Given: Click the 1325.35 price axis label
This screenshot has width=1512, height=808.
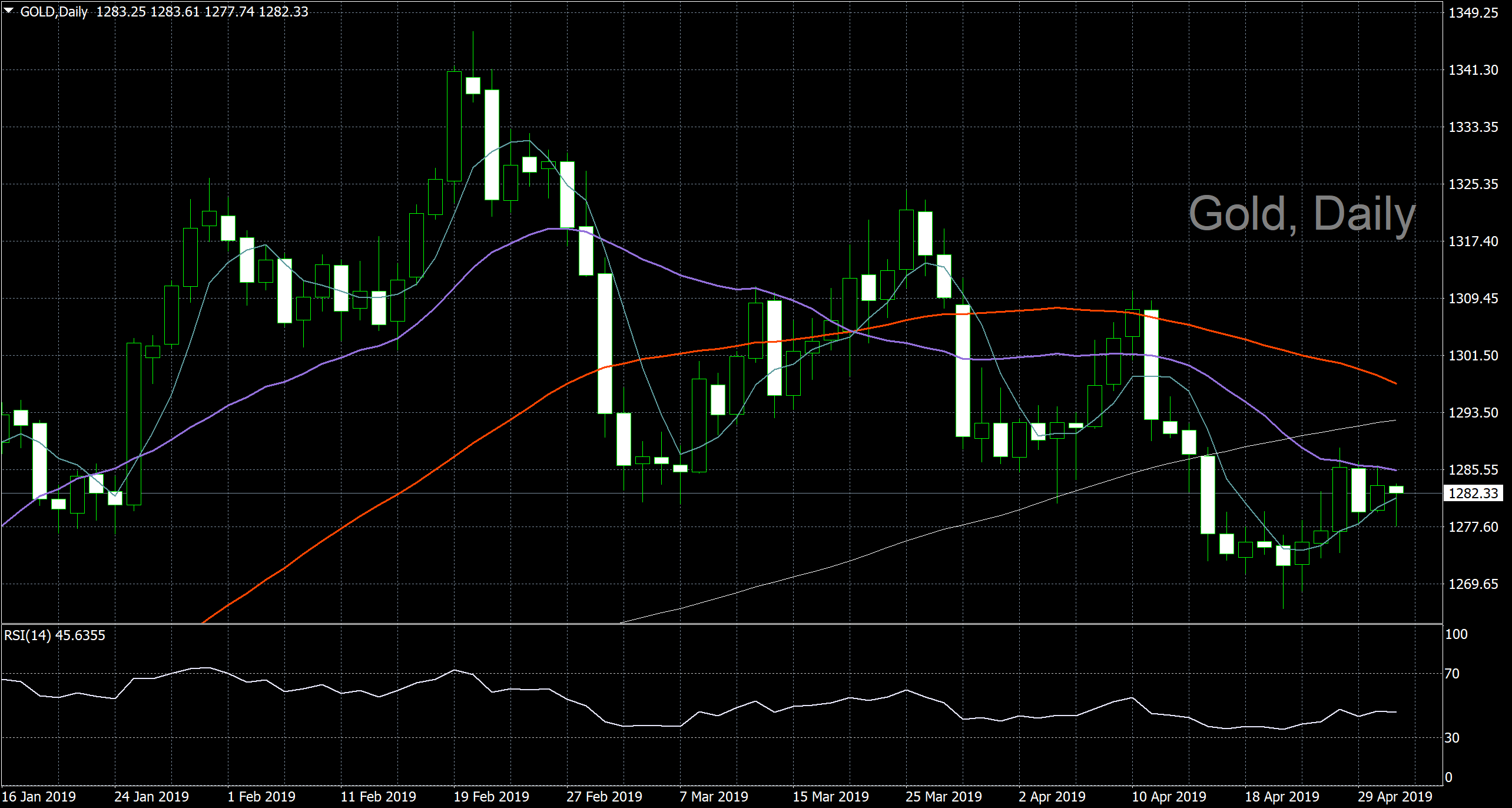Looking at the screenshot, I should pyautogui.click(x=1473, y=184).
